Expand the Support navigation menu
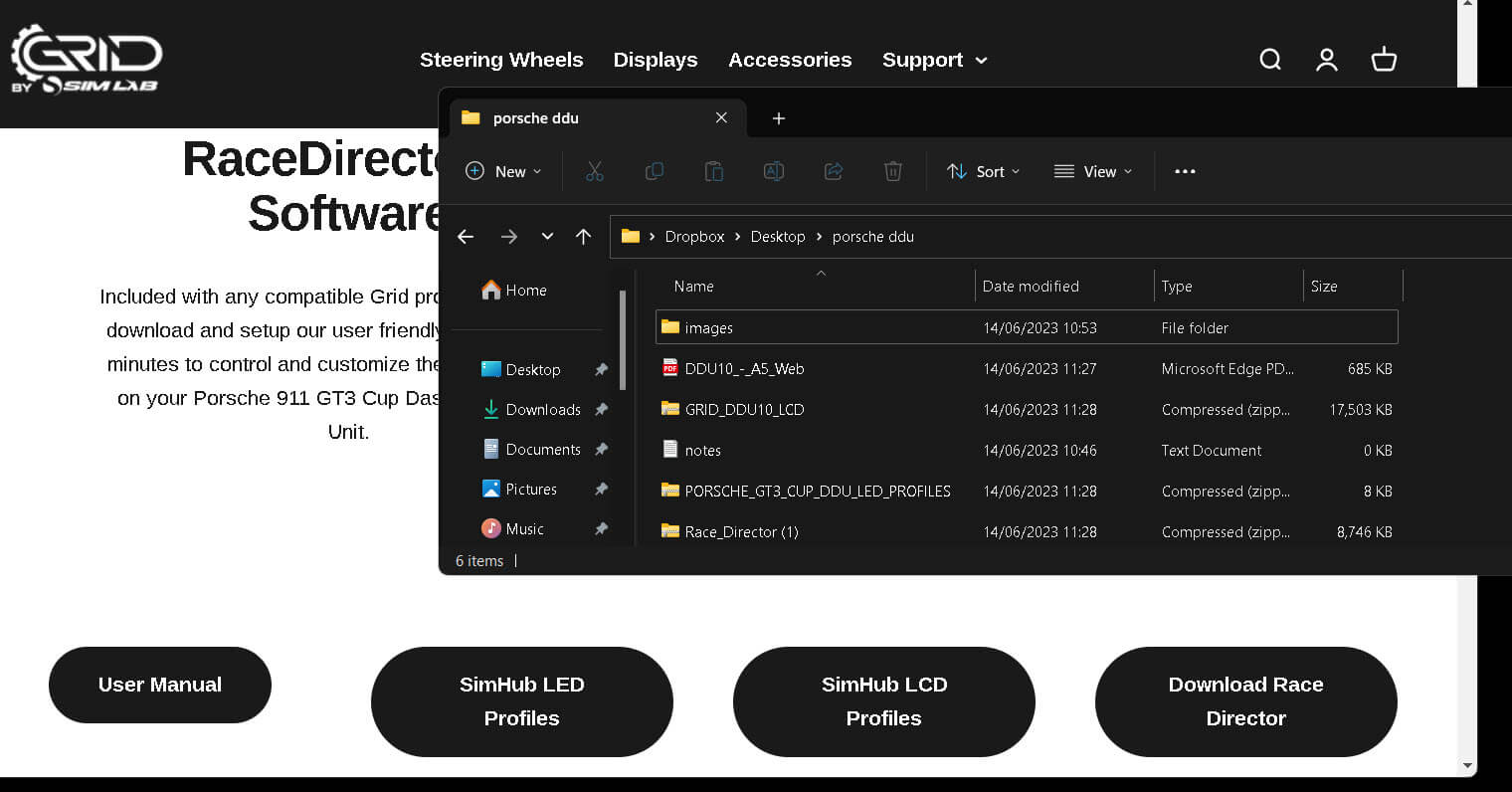The height and width of the screenshot is (792, 1512). 934,60
